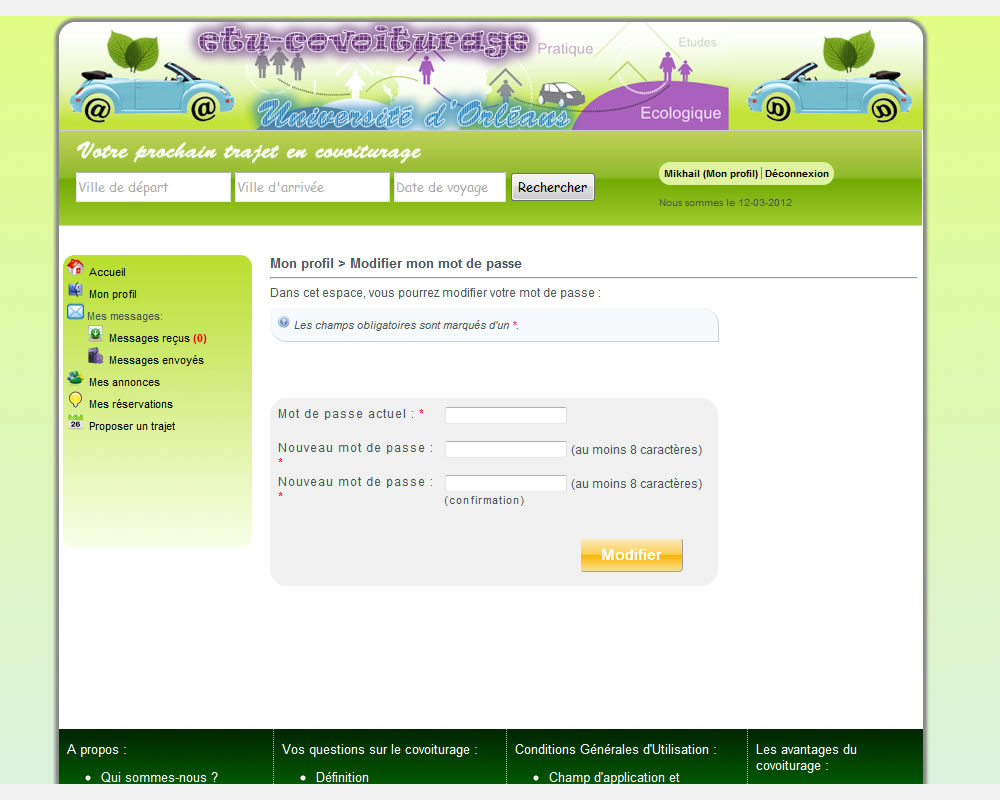The image size is (1000, 800).
Task: Click the Proposer un trajet calendar icon
Action: pyautogui.click(x=75, y=422)
